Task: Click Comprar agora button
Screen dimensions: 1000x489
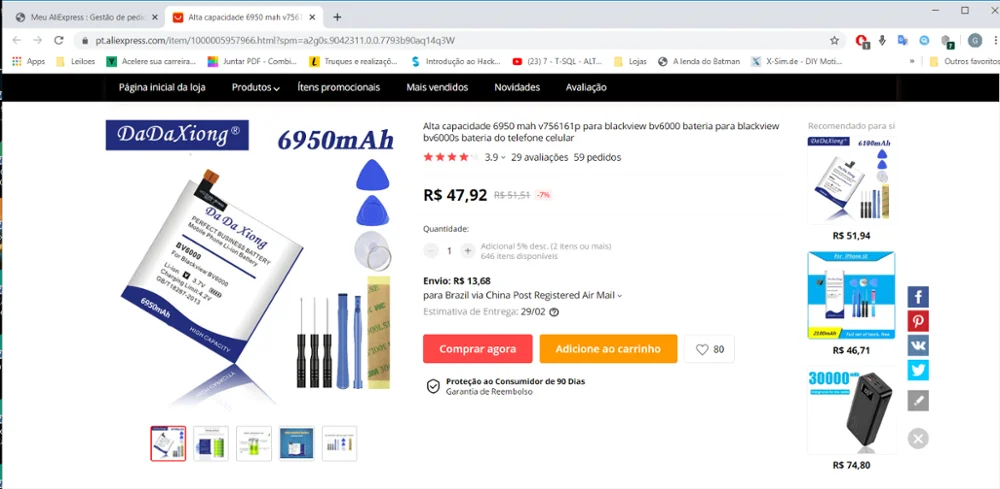Action: click(477, 349)
